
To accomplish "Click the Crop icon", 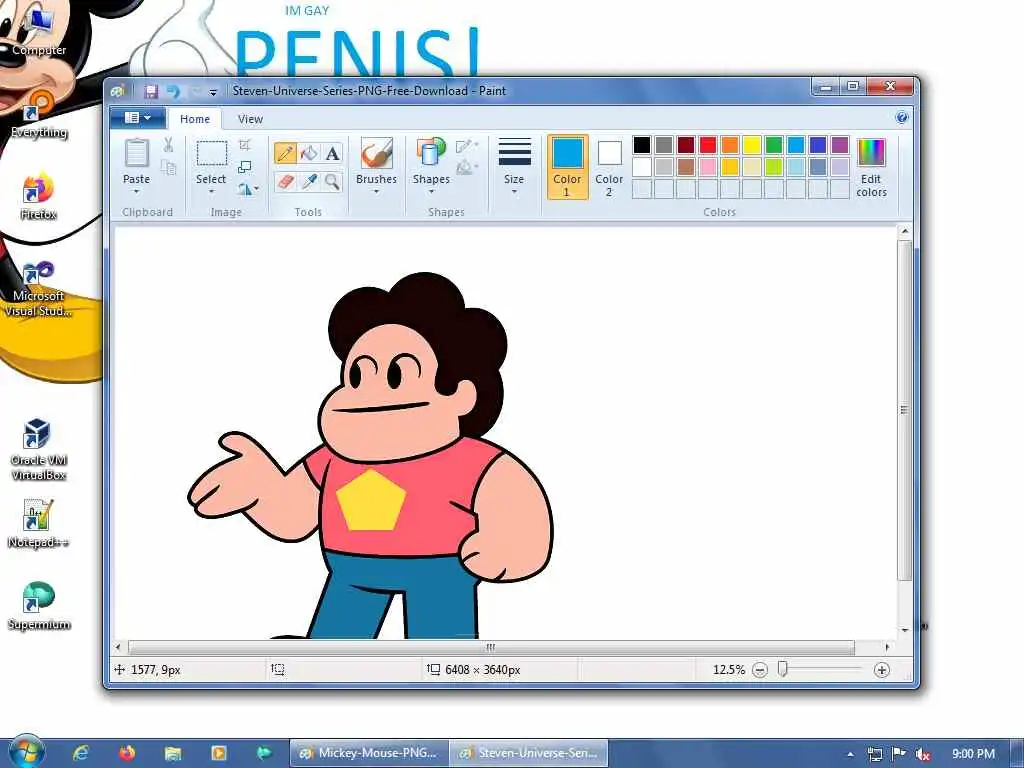I will tap(245, 145).
